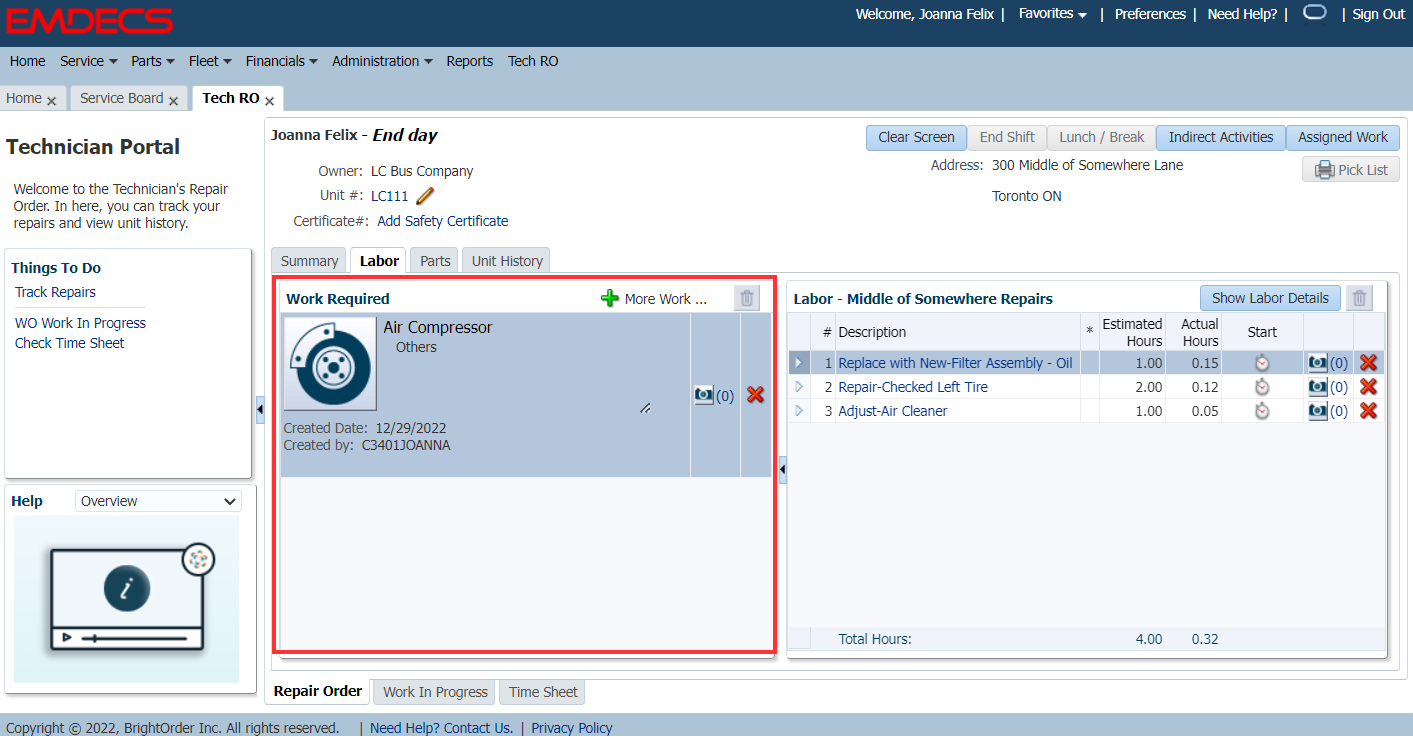Click the LC111 unit number link
Screen dimensions: 1413x736
pos(390,196)
